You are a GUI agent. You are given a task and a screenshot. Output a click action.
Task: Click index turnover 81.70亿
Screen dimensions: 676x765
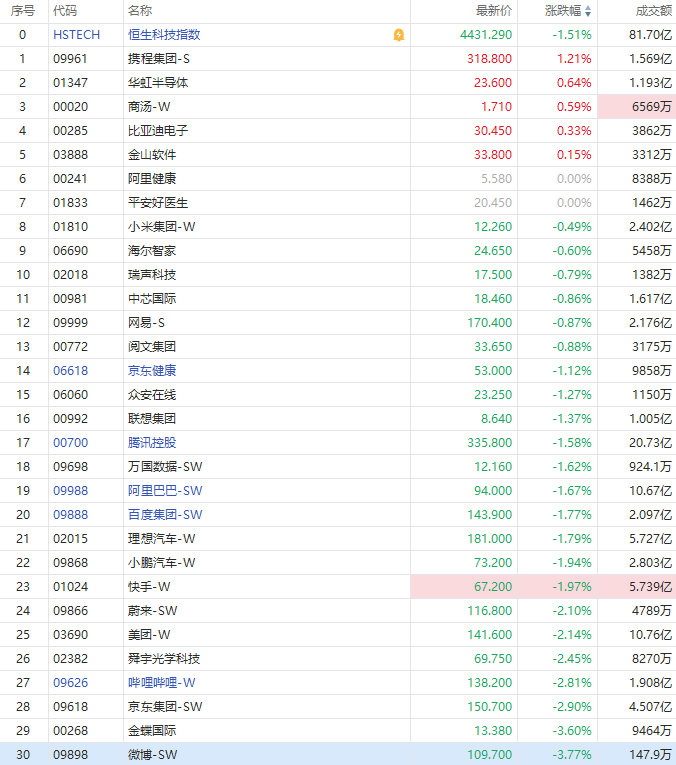point(650,35)
